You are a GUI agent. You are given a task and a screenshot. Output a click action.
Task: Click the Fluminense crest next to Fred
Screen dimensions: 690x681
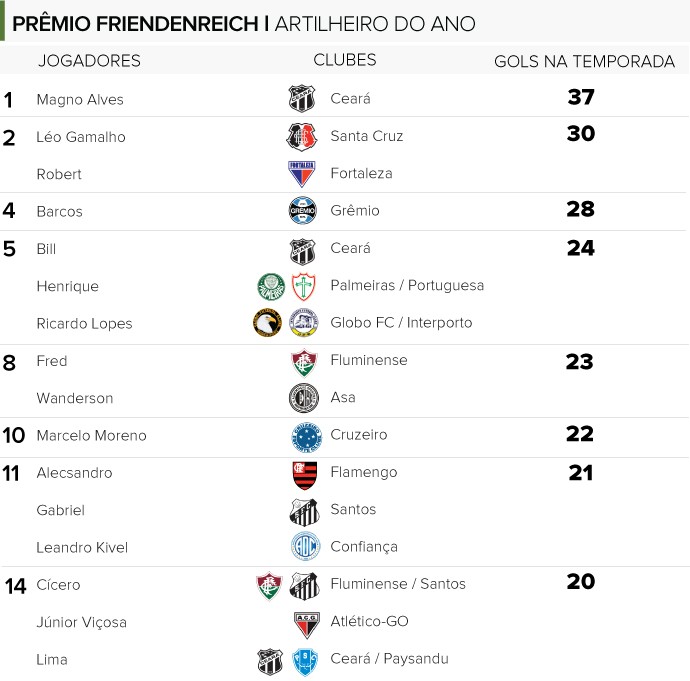click(x=304, y=362)
